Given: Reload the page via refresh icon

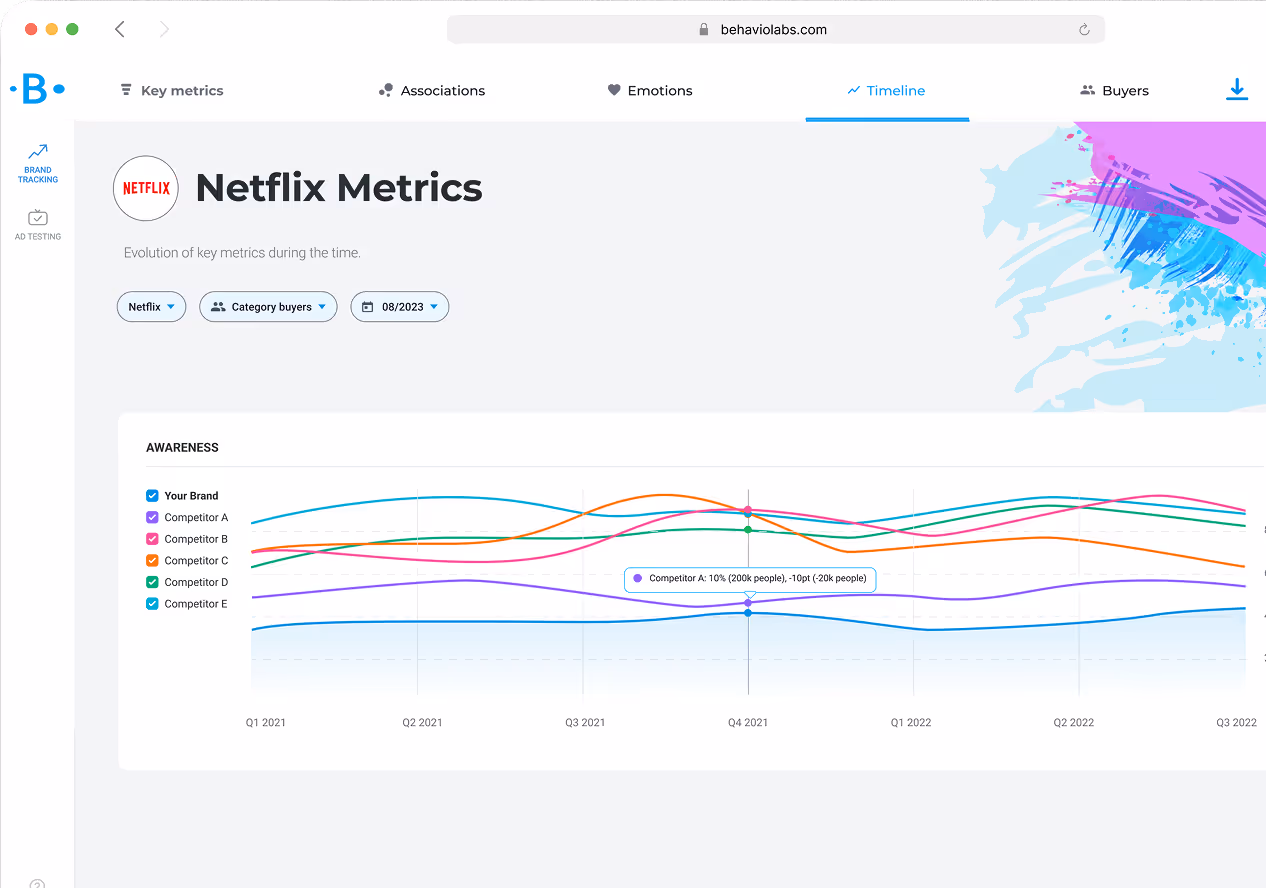Looking at the screenshot, I should [x=1084, y=30].
